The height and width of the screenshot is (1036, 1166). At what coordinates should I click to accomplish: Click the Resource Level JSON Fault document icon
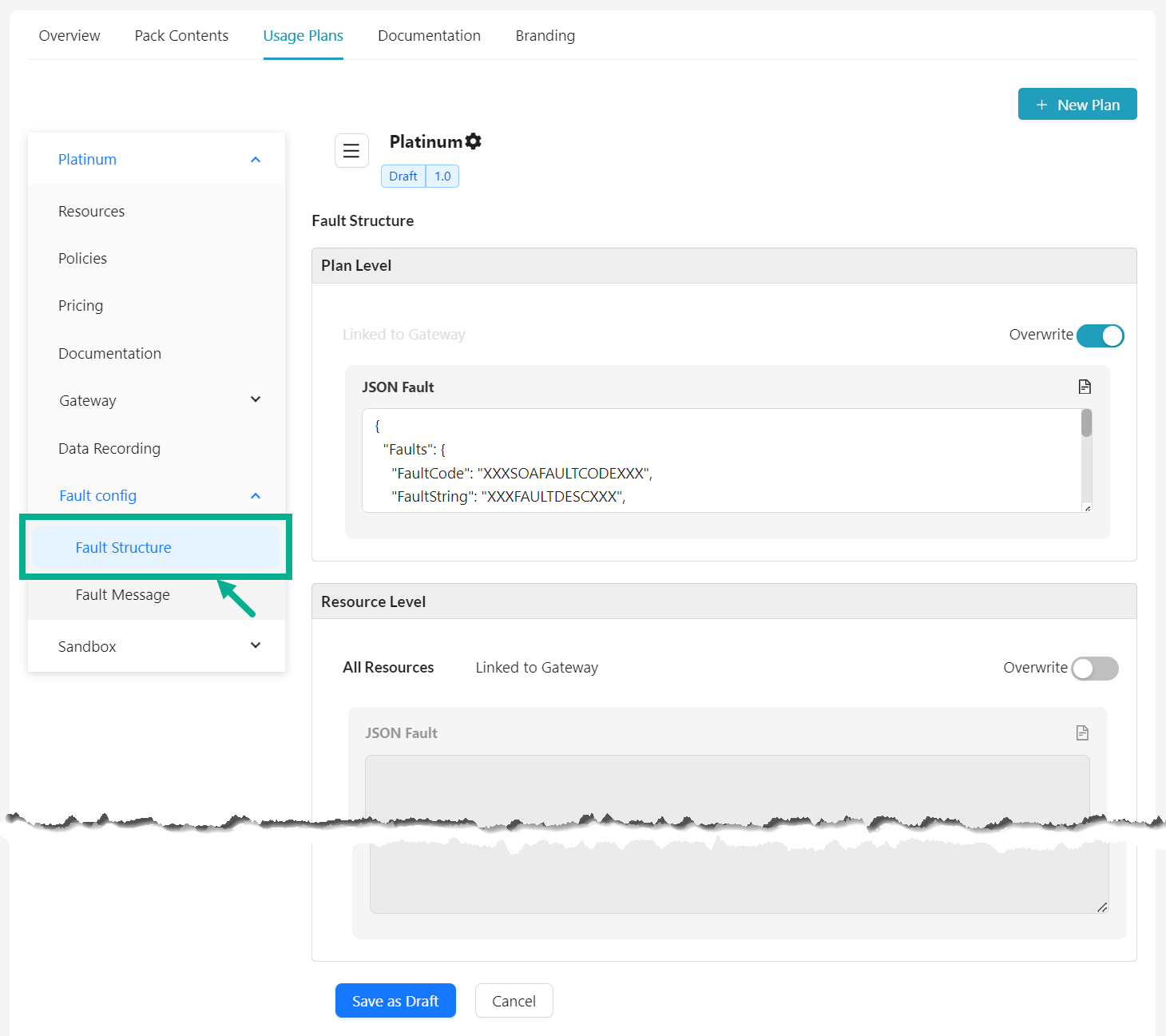1082,732
